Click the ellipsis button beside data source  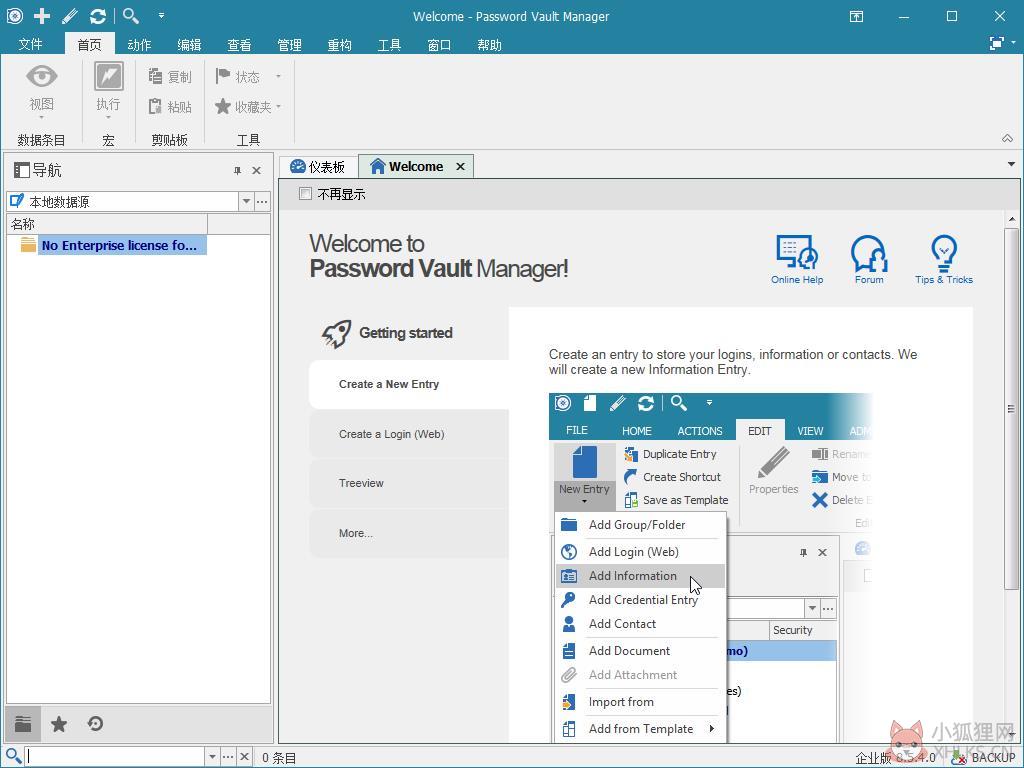[x=262, y=202]
